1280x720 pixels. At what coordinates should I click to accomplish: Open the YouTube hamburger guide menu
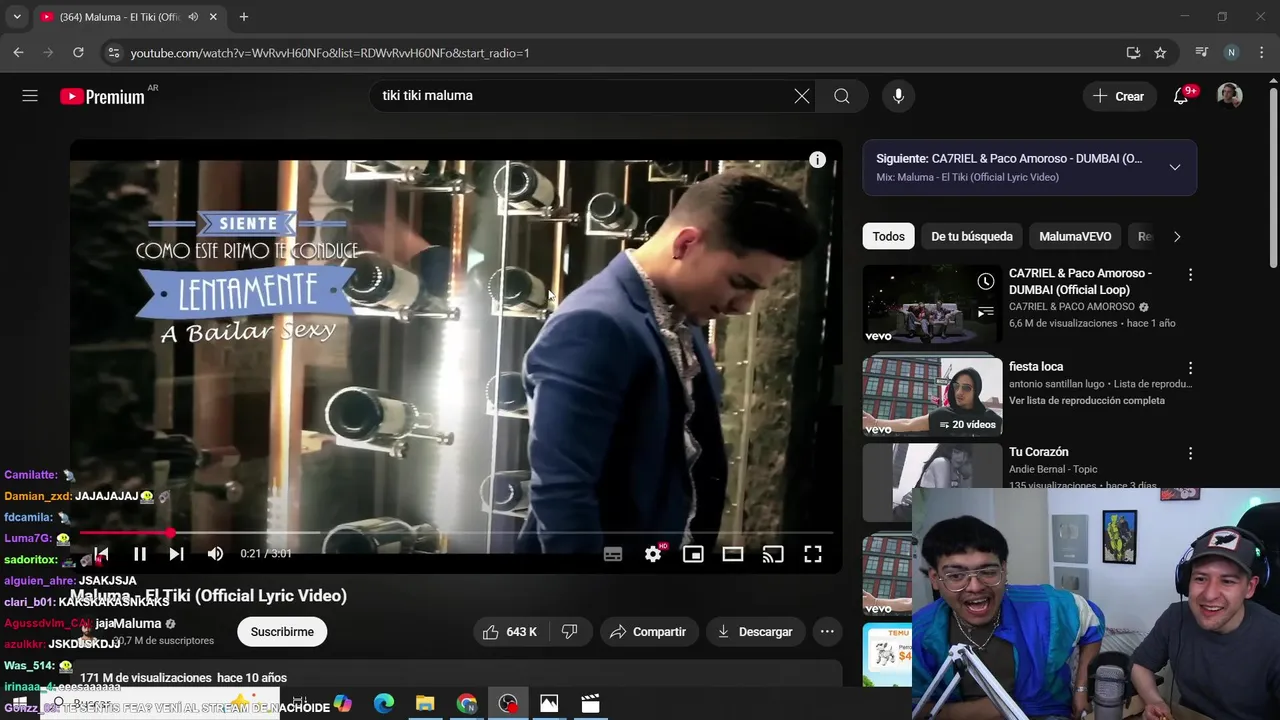[x=30, y=96]
